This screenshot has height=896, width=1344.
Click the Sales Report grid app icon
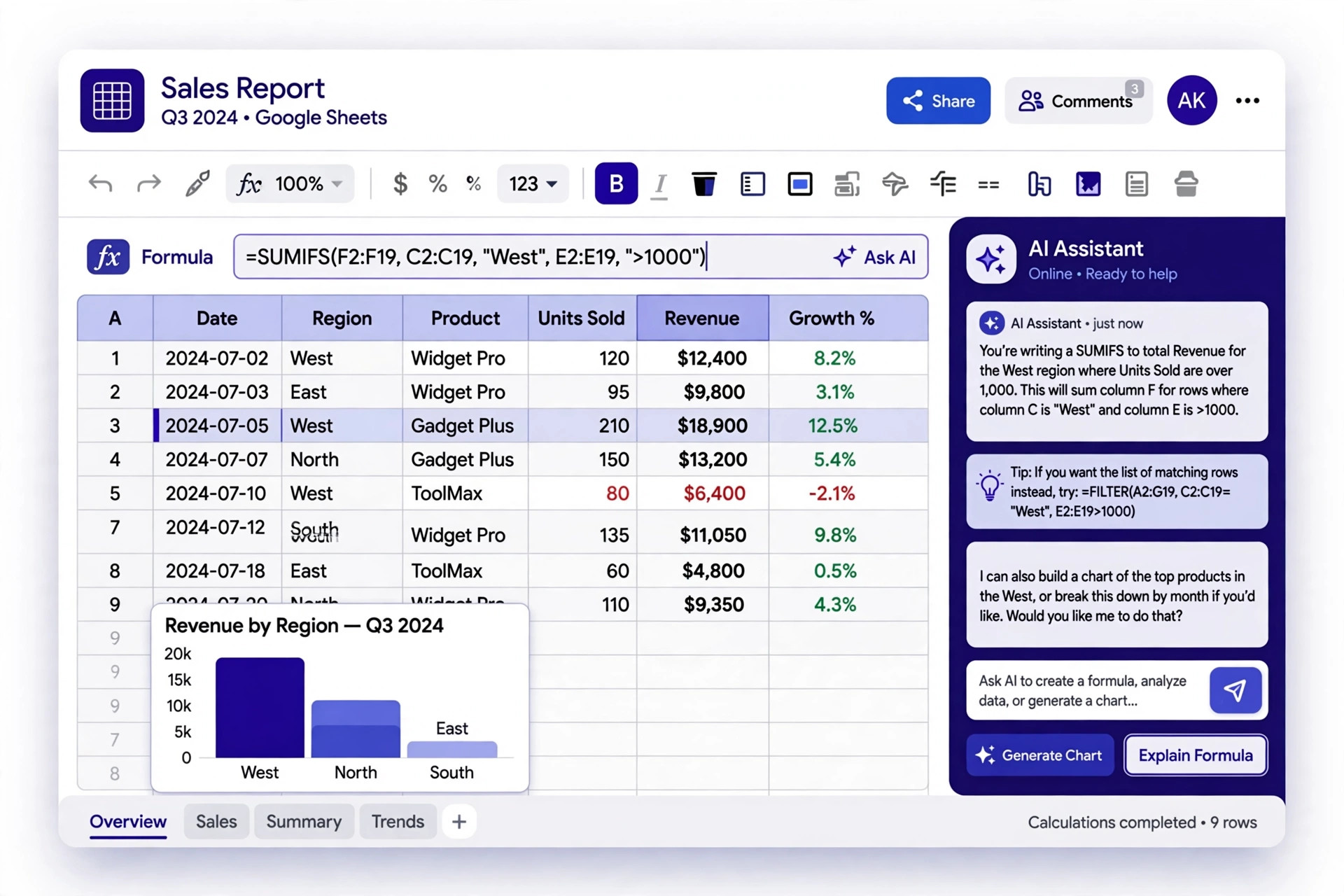112,100
